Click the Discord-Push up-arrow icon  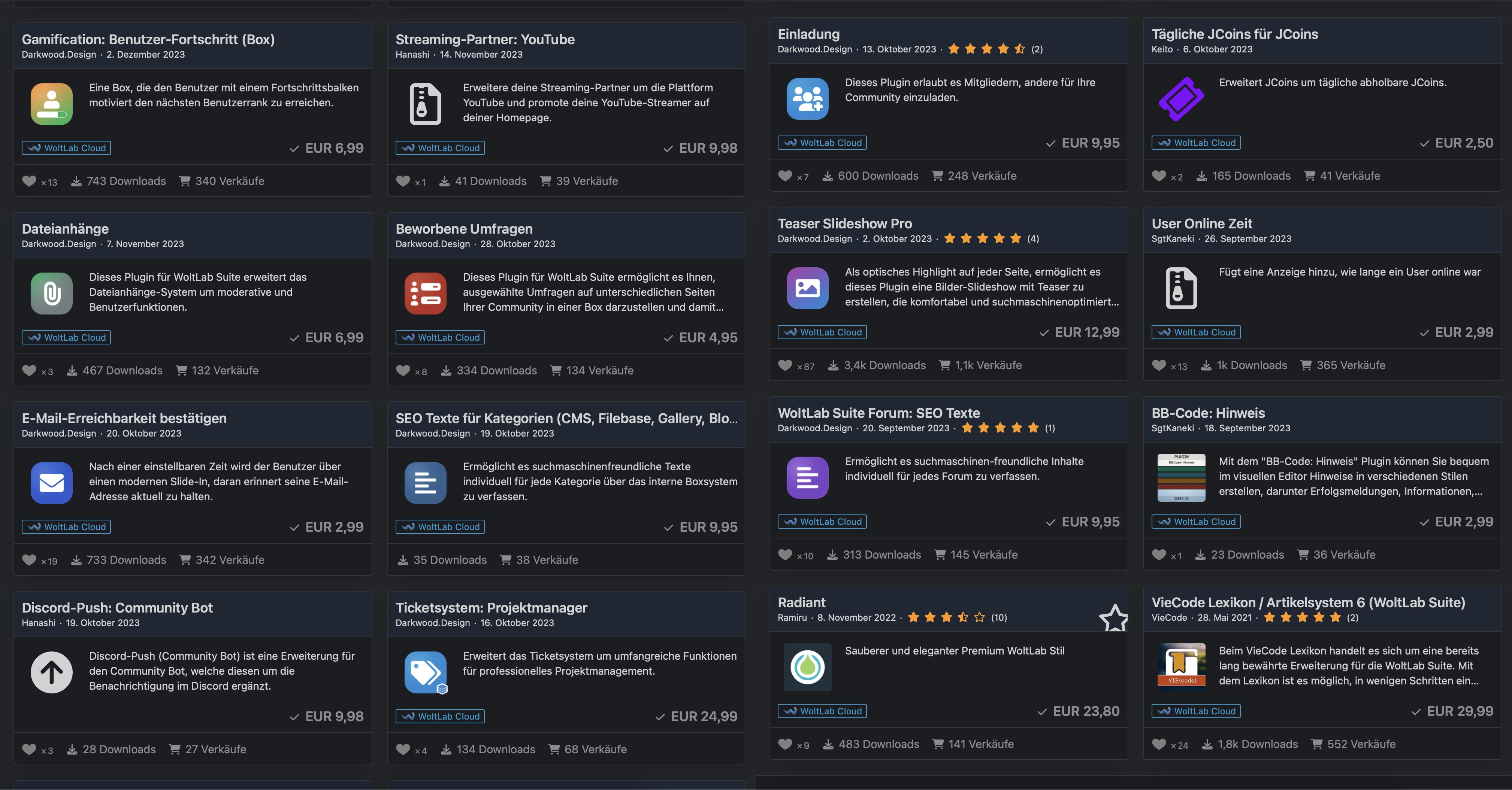pyautogui.click(x=52, y=672)
